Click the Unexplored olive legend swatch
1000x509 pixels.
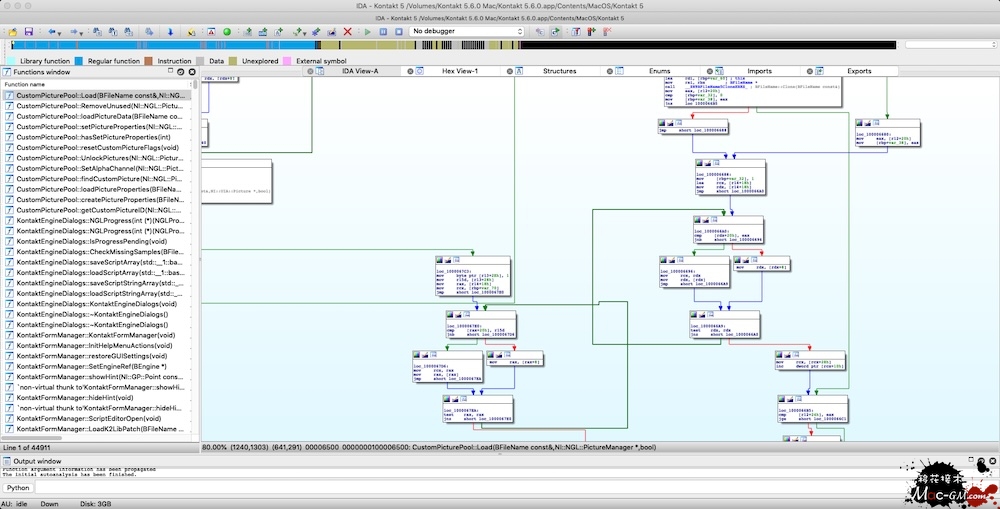coord(233,61)
